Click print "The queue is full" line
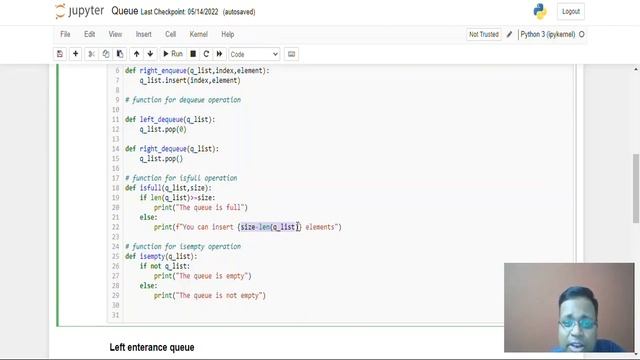The height and width of the screenshot is (360, 640). 201,208
